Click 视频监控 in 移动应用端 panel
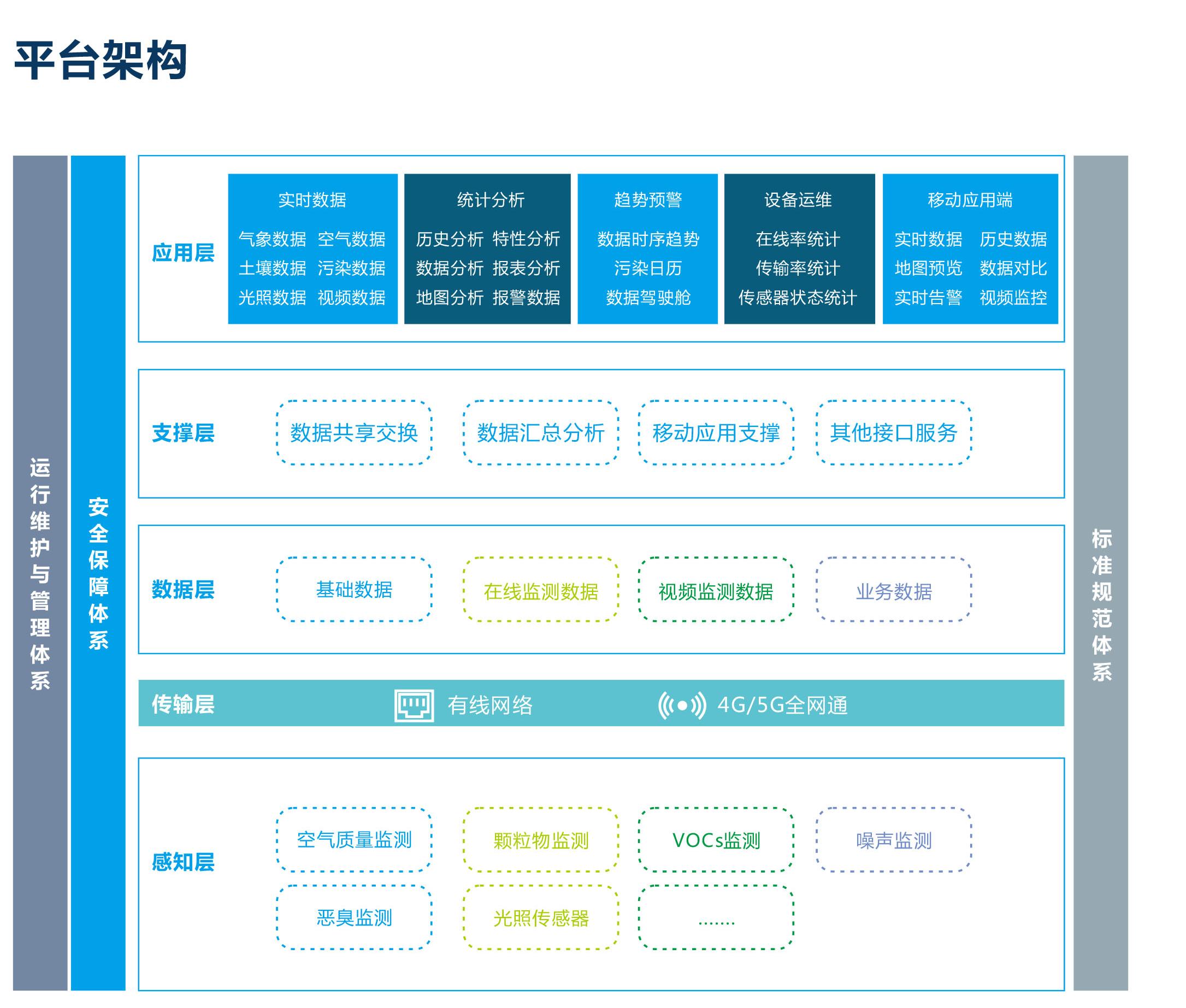Viewport: 1186px width, 1008px height. click(x=1013, y=298)
